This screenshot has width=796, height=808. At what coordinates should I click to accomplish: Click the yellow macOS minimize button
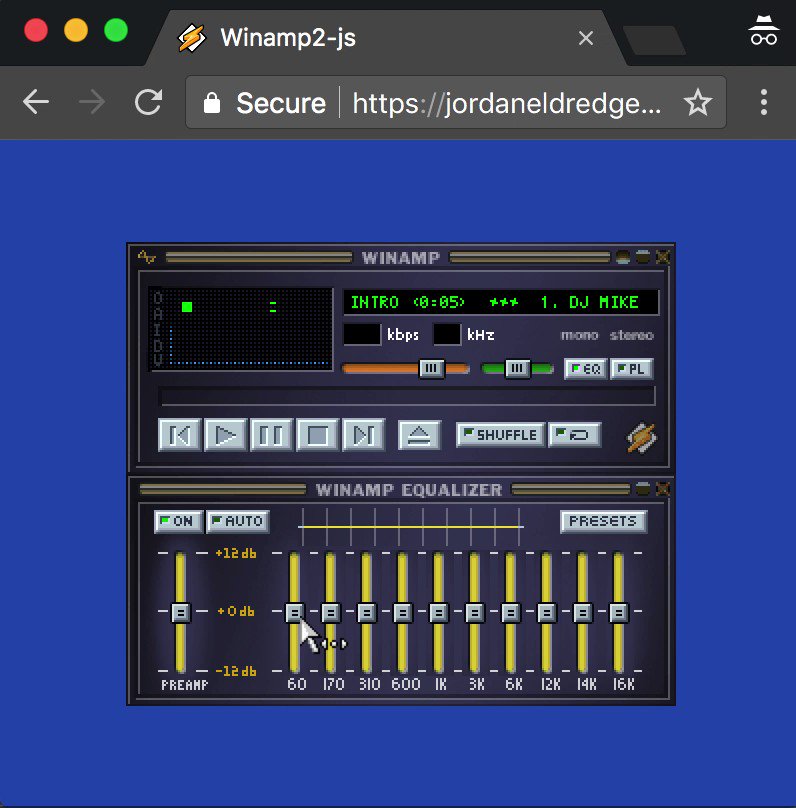[x=76, y=30]
